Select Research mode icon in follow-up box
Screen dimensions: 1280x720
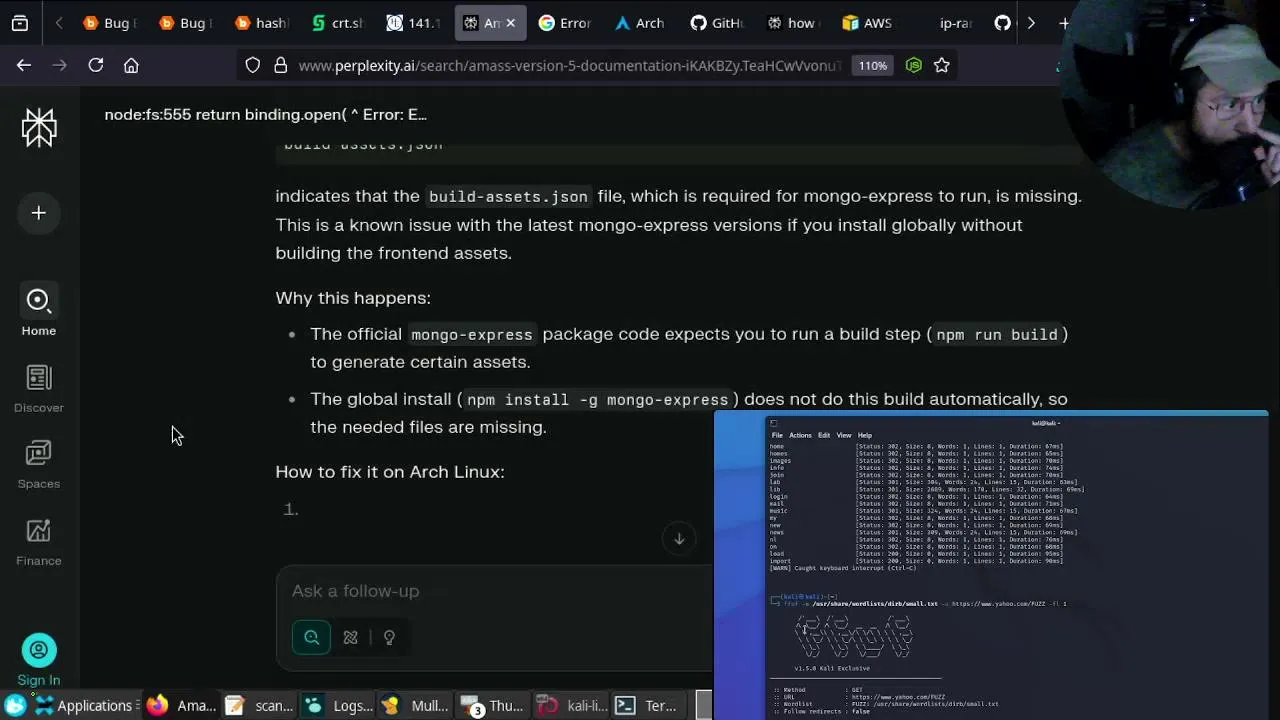click(350, 637)
